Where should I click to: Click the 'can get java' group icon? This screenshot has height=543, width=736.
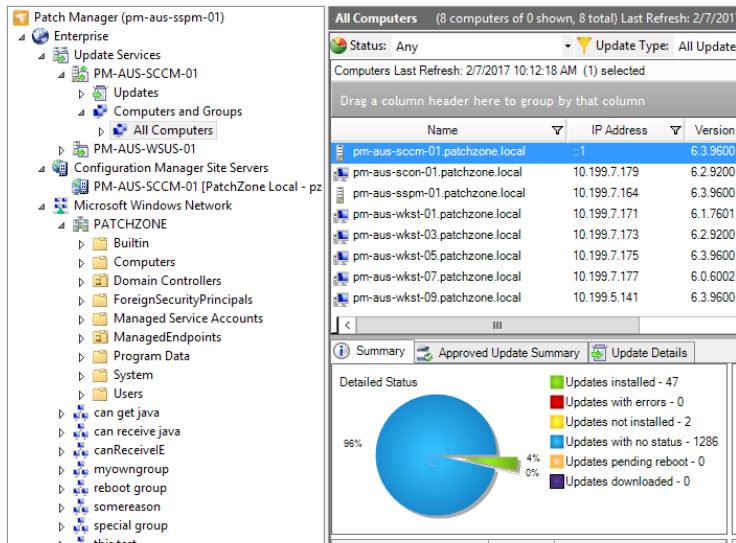(80, 413)
